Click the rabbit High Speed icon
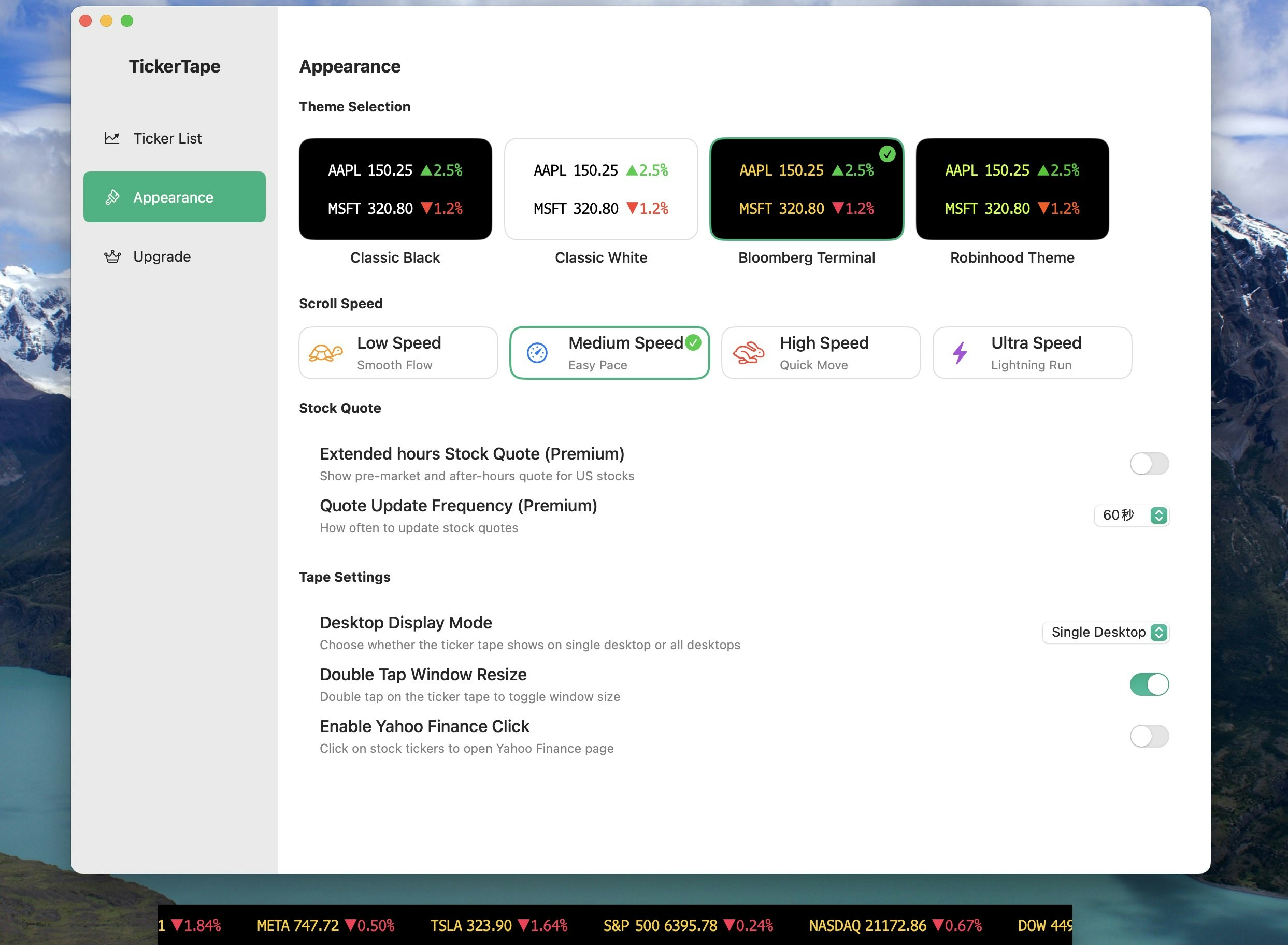 click(748, 353)
